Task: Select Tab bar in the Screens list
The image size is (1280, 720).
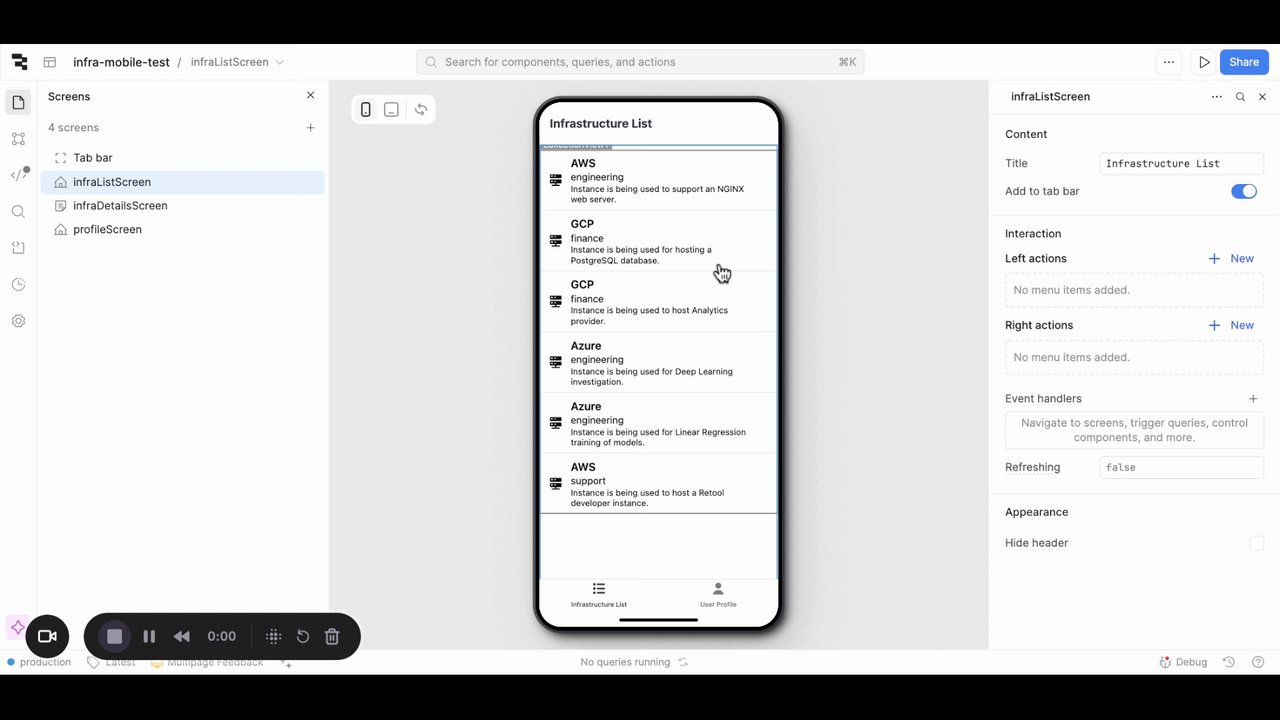Action: pos(182,158)
